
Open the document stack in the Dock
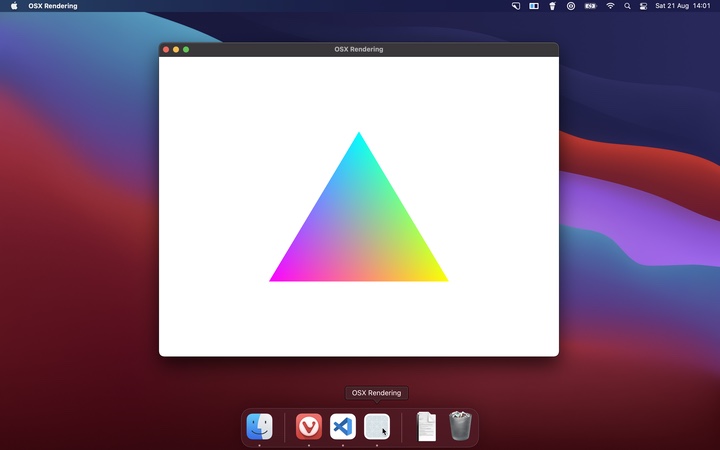click(x=426, y=427)
